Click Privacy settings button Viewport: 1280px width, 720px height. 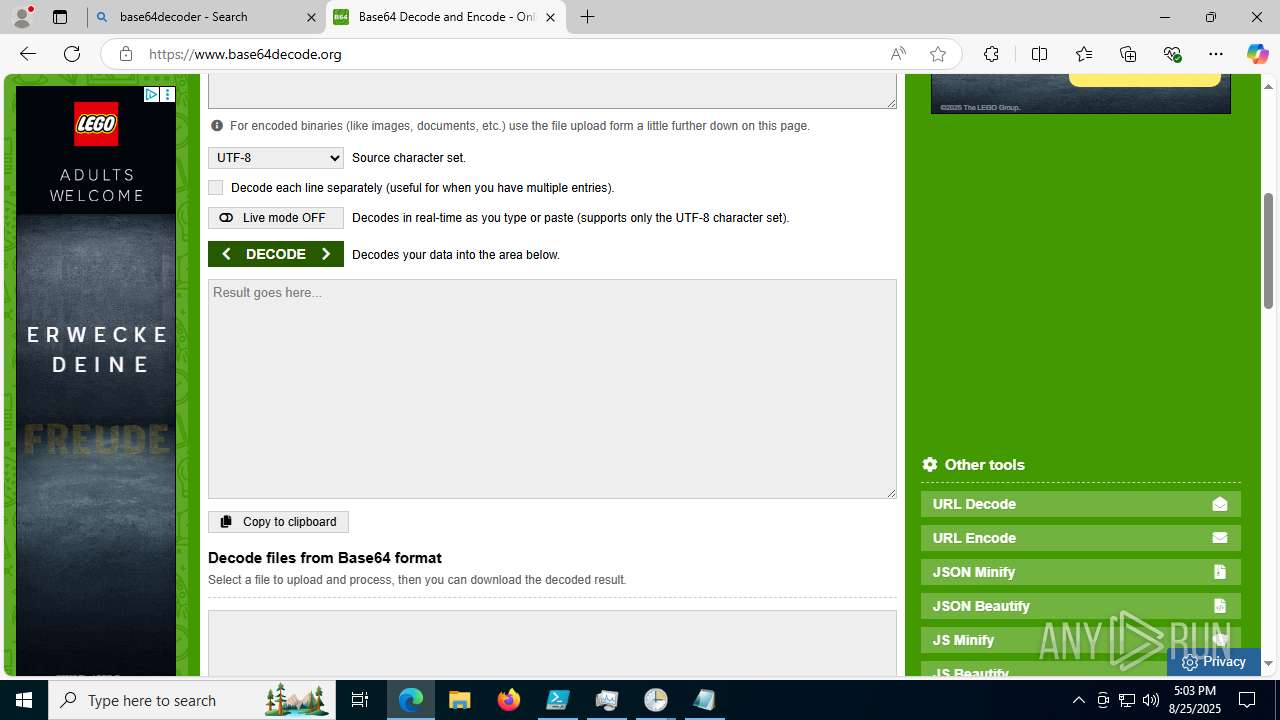coord(1213,662)
